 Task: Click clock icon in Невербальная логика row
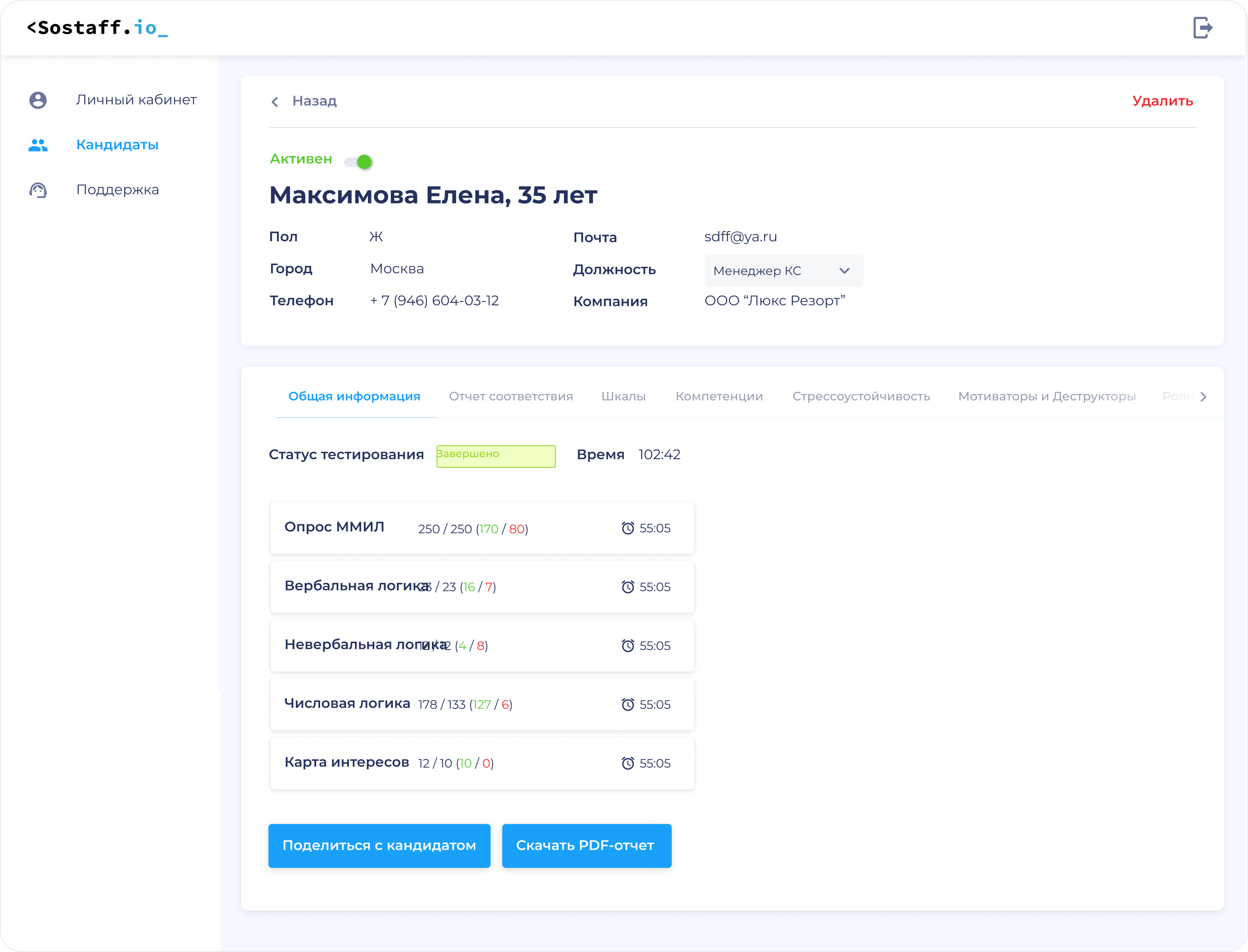pyautogui.click(x=628, y=646)
